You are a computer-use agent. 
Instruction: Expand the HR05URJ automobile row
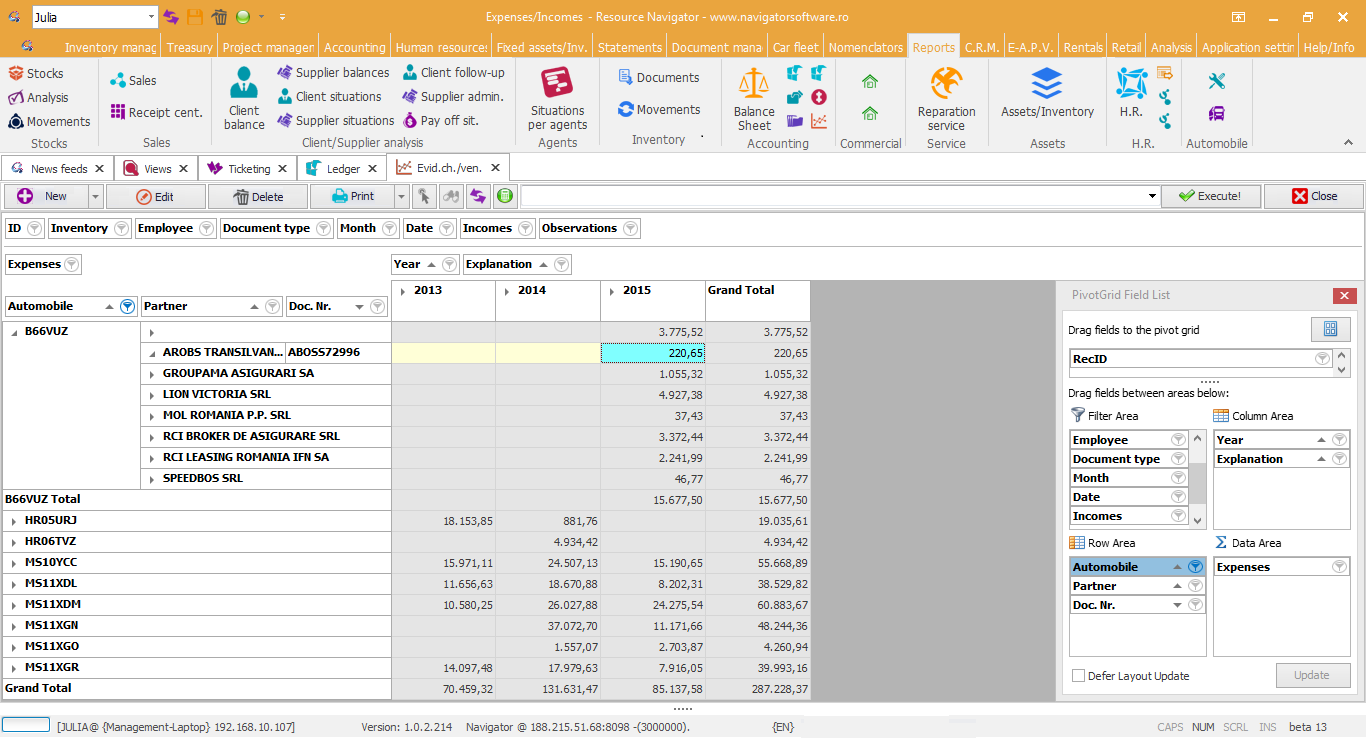click(14, 521)
